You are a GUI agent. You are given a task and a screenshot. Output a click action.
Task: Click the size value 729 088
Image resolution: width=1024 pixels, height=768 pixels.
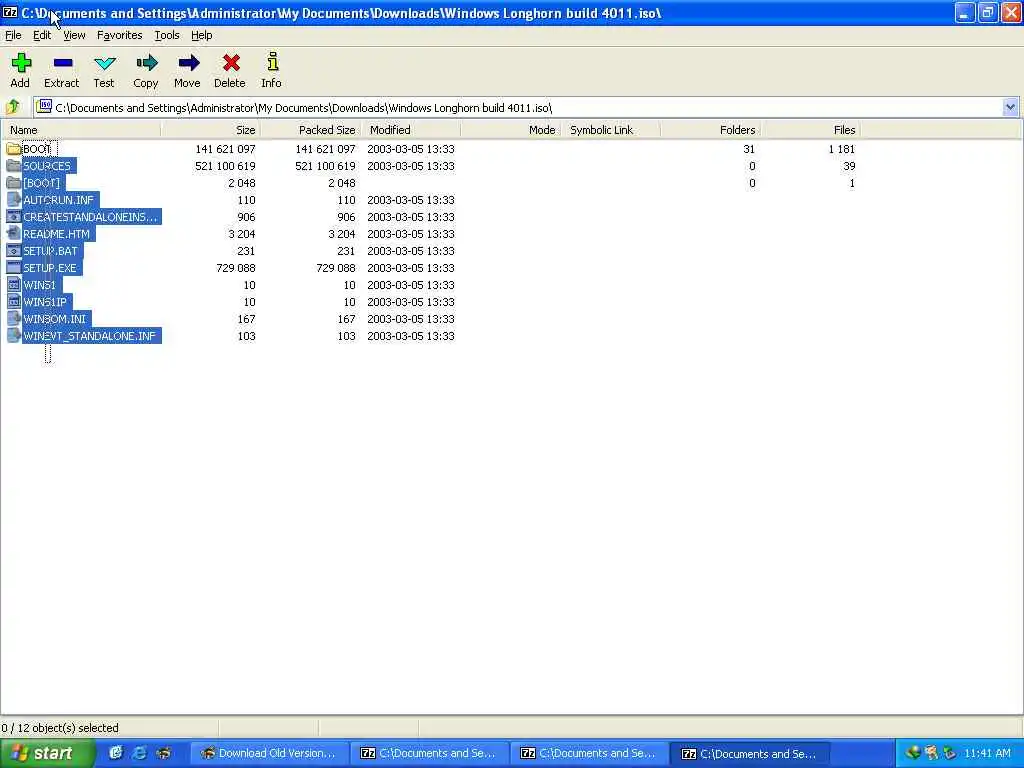pyautogui.click(x=236, y=268)
